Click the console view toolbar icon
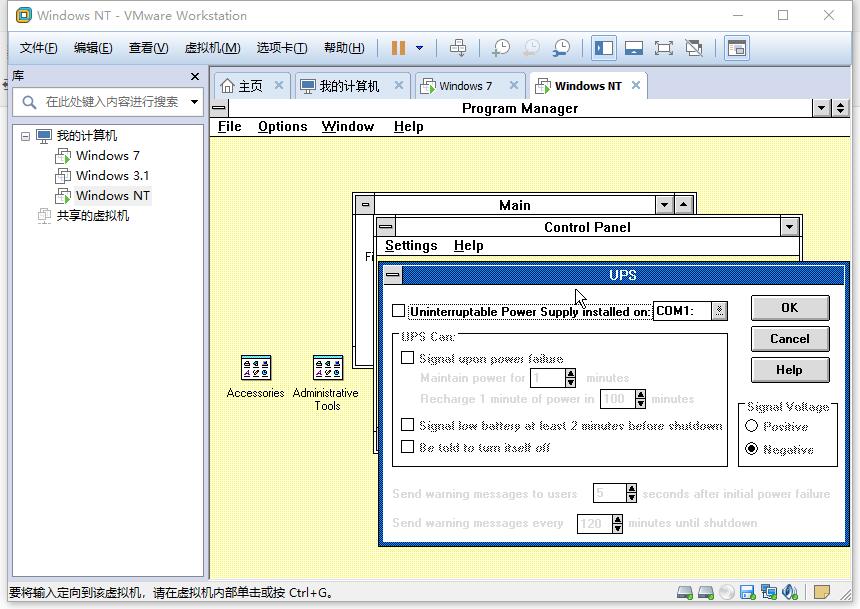860x609 pixels. pos(737,48)
